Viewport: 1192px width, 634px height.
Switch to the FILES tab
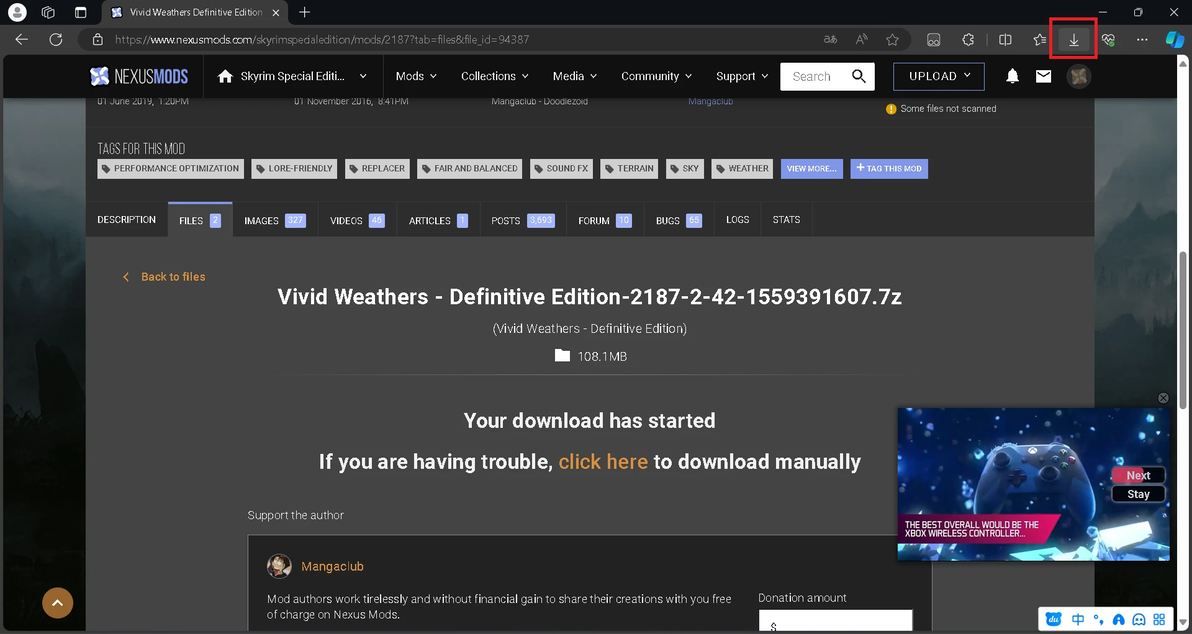[x=200, y=220]
